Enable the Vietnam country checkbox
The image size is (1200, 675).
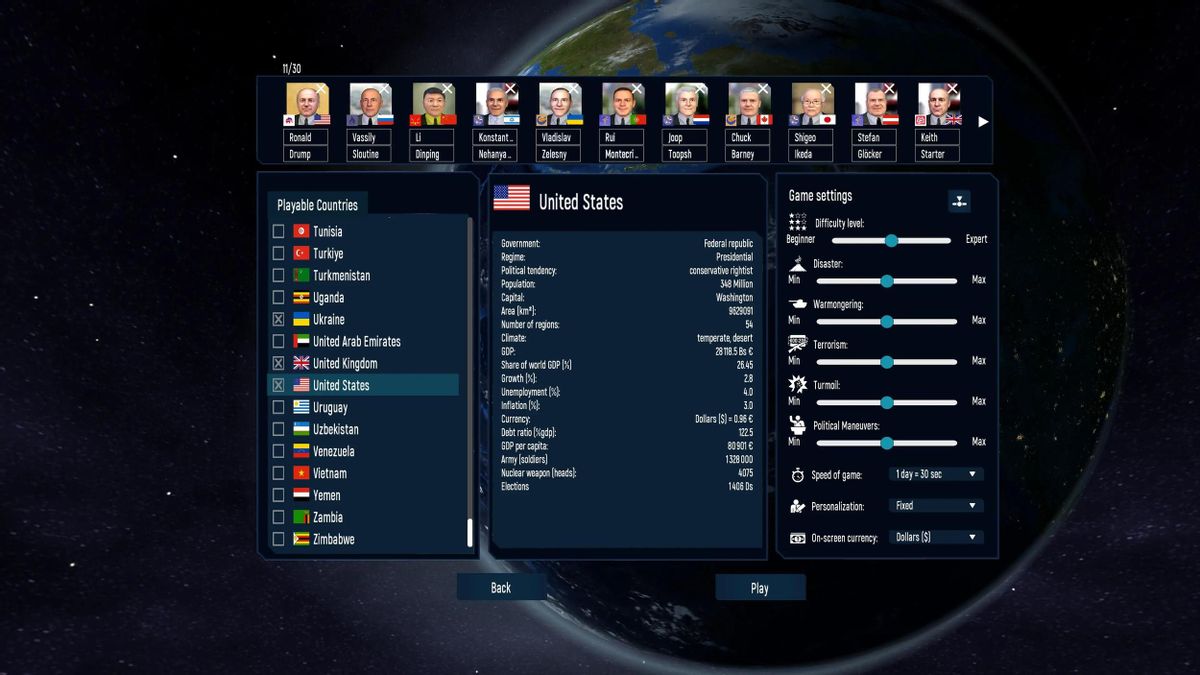279,474
